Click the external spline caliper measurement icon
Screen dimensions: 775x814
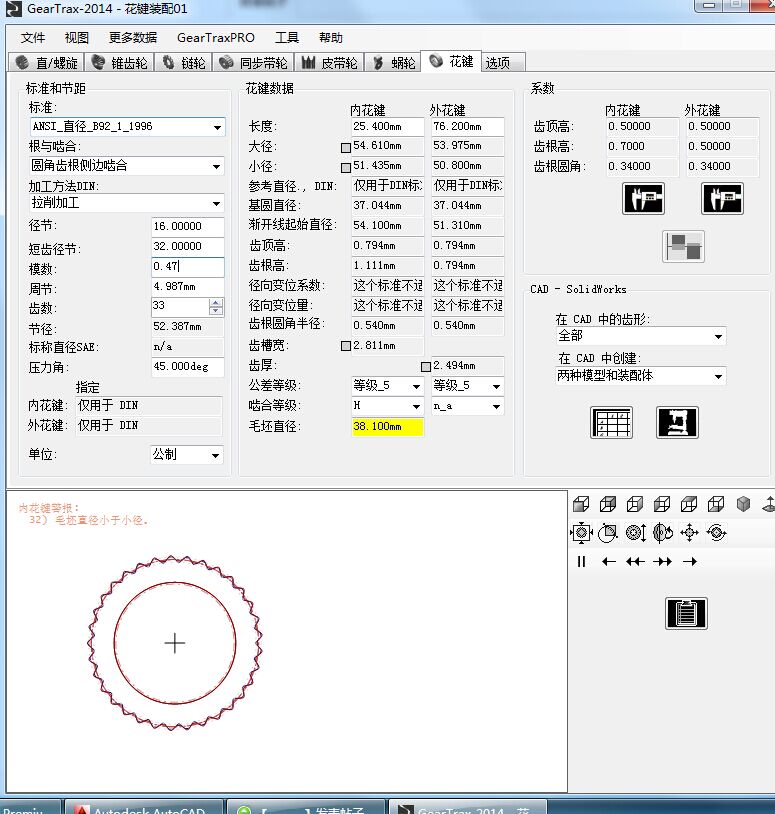[722, 198]
